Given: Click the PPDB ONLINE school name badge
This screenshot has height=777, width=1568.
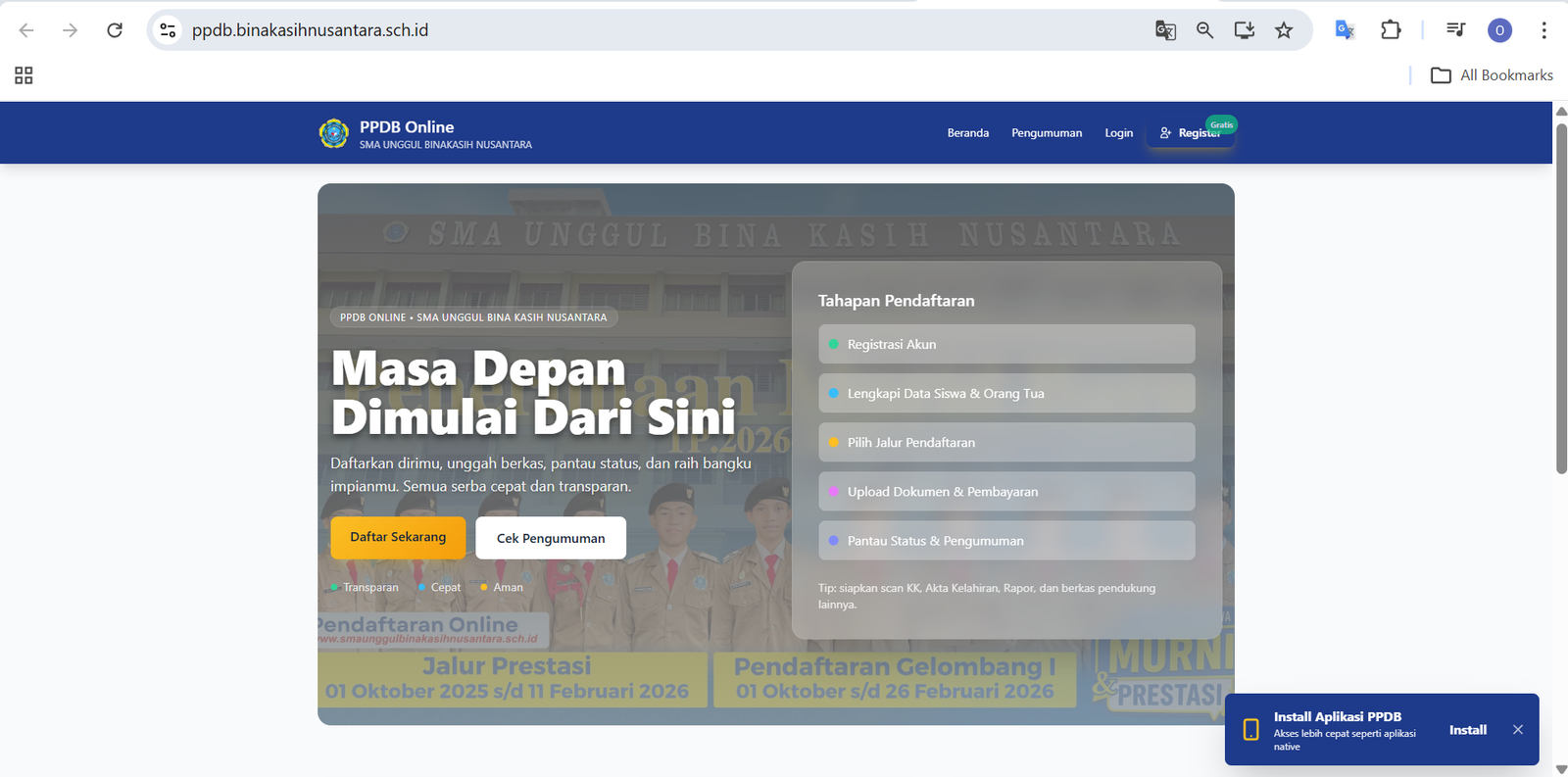Looking at the screenshot, I should click(473, 317).
